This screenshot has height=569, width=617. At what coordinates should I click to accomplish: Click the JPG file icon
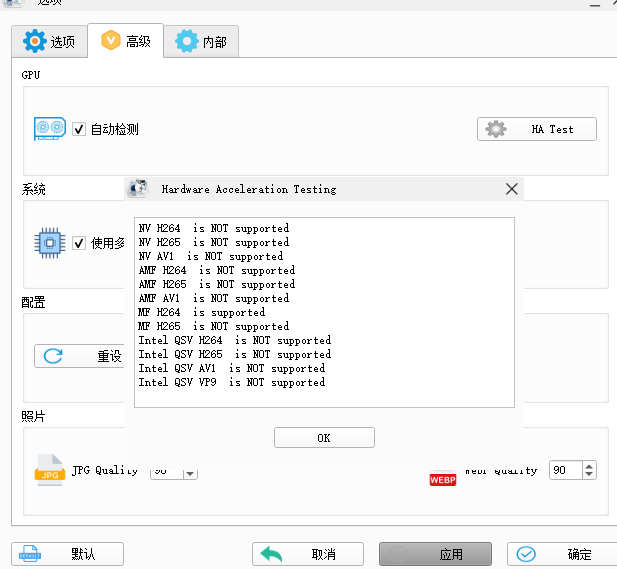pos(50,470)
